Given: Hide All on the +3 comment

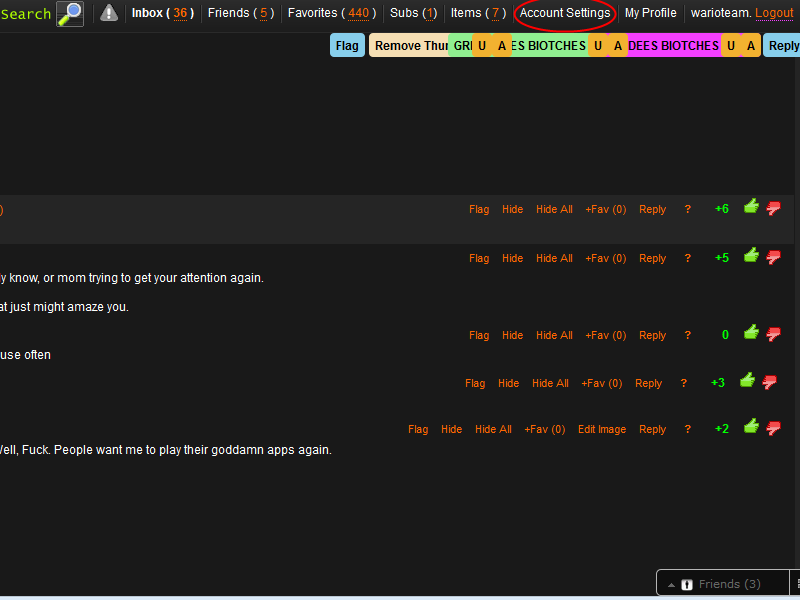Looking at the screenshot, I should coord(550,383).
